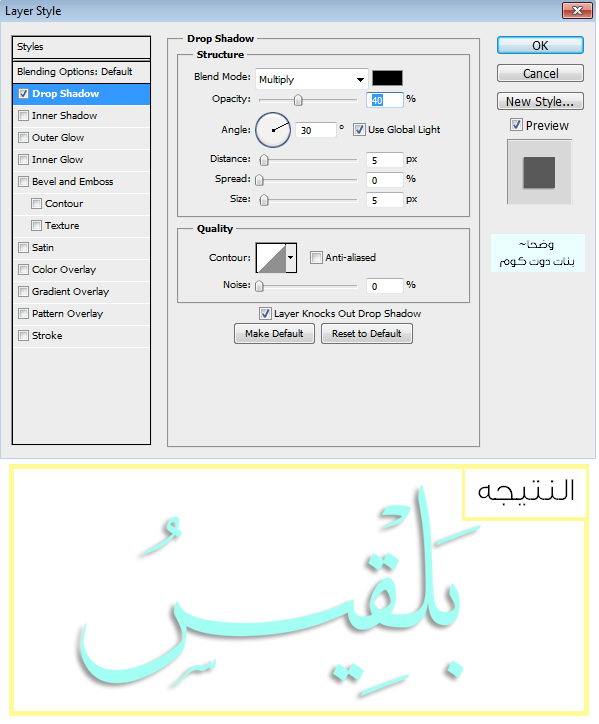This screenshot has height=724, width=599.
Task: Open the Contour curve thumbnail picker
Action: pos(271,258)
